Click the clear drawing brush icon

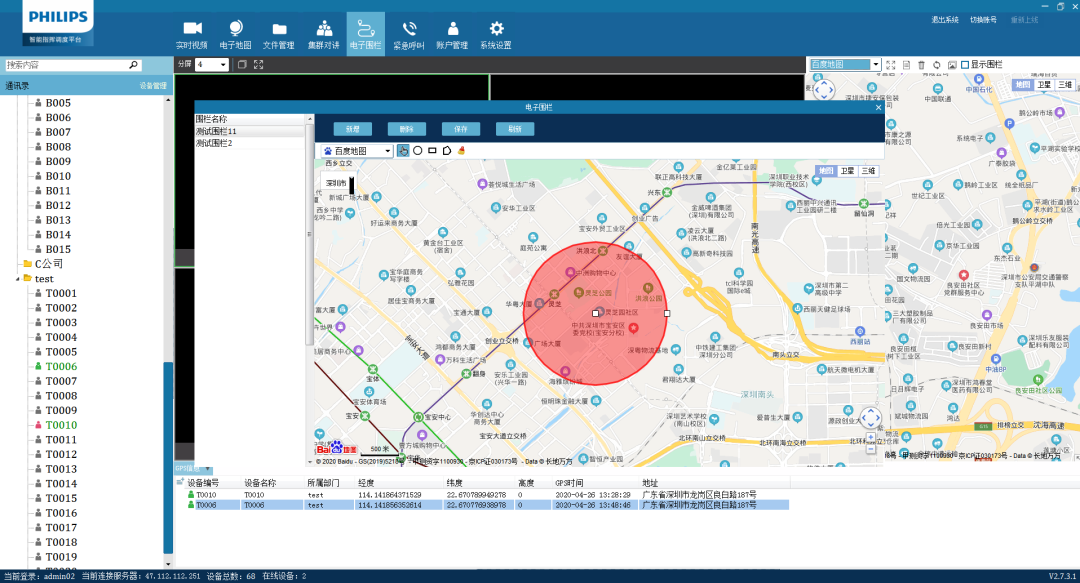[x=461, y=150]
